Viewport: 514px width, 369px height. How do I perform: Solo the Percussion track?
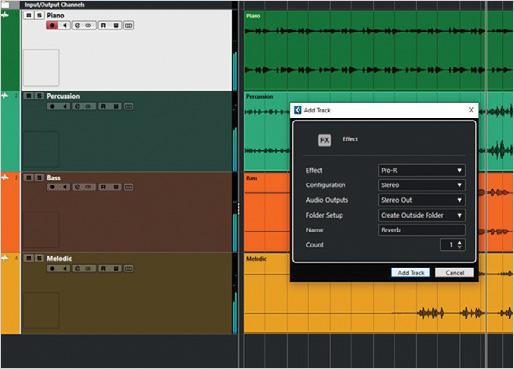coord(39,96)
